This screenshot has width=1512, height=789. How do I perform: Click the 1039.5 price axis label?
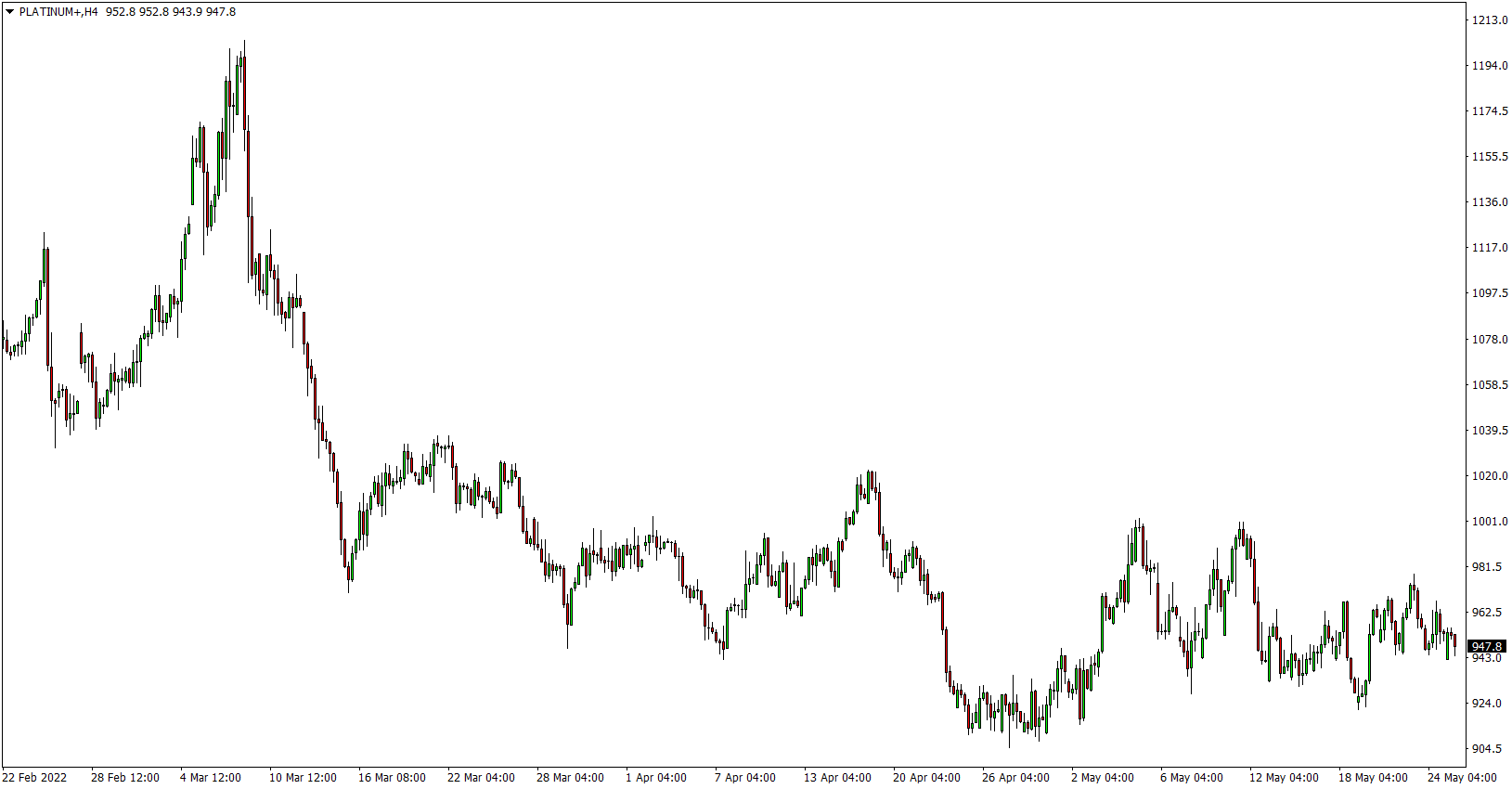(x=1490, y=431)
